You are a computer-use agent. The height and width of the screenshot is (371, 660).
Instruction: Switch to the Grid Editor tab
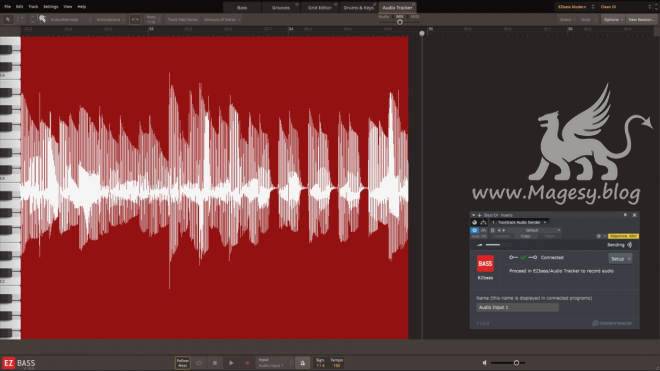coord(319,8)
